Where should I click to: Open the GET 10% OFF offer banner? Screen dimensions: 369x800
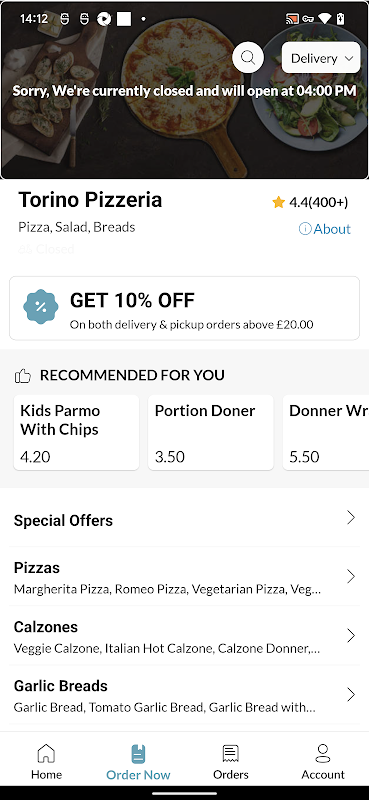click(184, 308)
